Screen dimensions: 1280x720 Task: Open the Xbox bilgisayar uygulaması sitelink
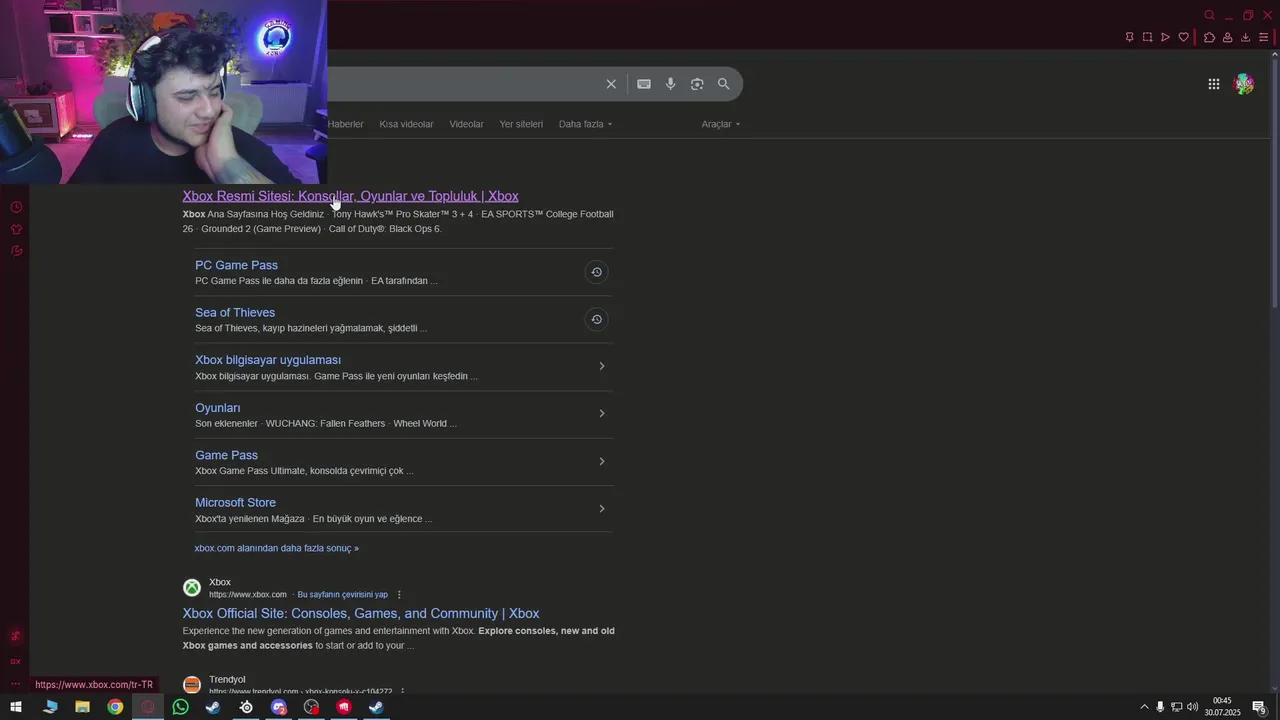268,360
